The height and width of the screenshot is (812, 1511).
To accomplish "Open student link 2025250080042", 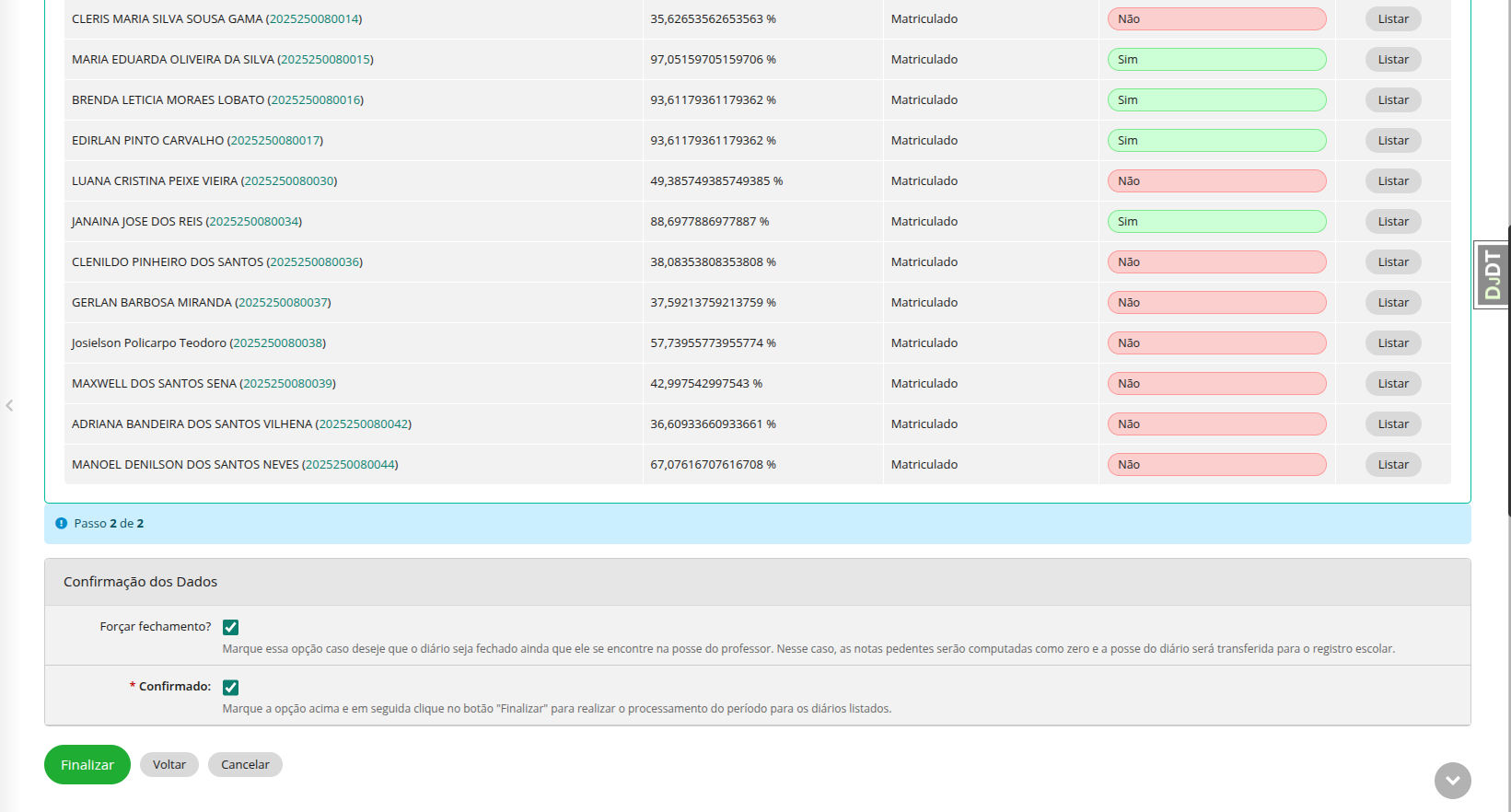I will tap(364, 423).
